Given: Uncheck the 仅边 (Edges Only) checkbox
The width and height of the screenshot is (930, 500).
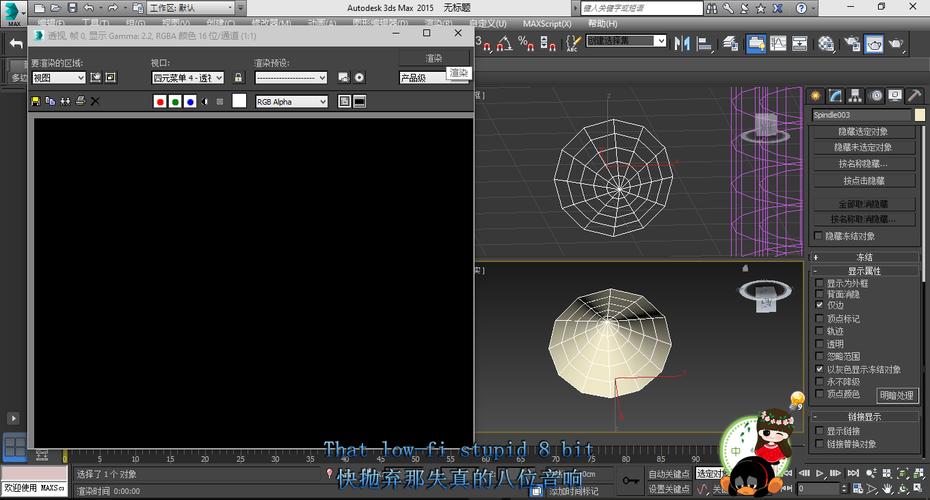Looking at the screenshot, I should pyautogui.click(x=820, y=306).
